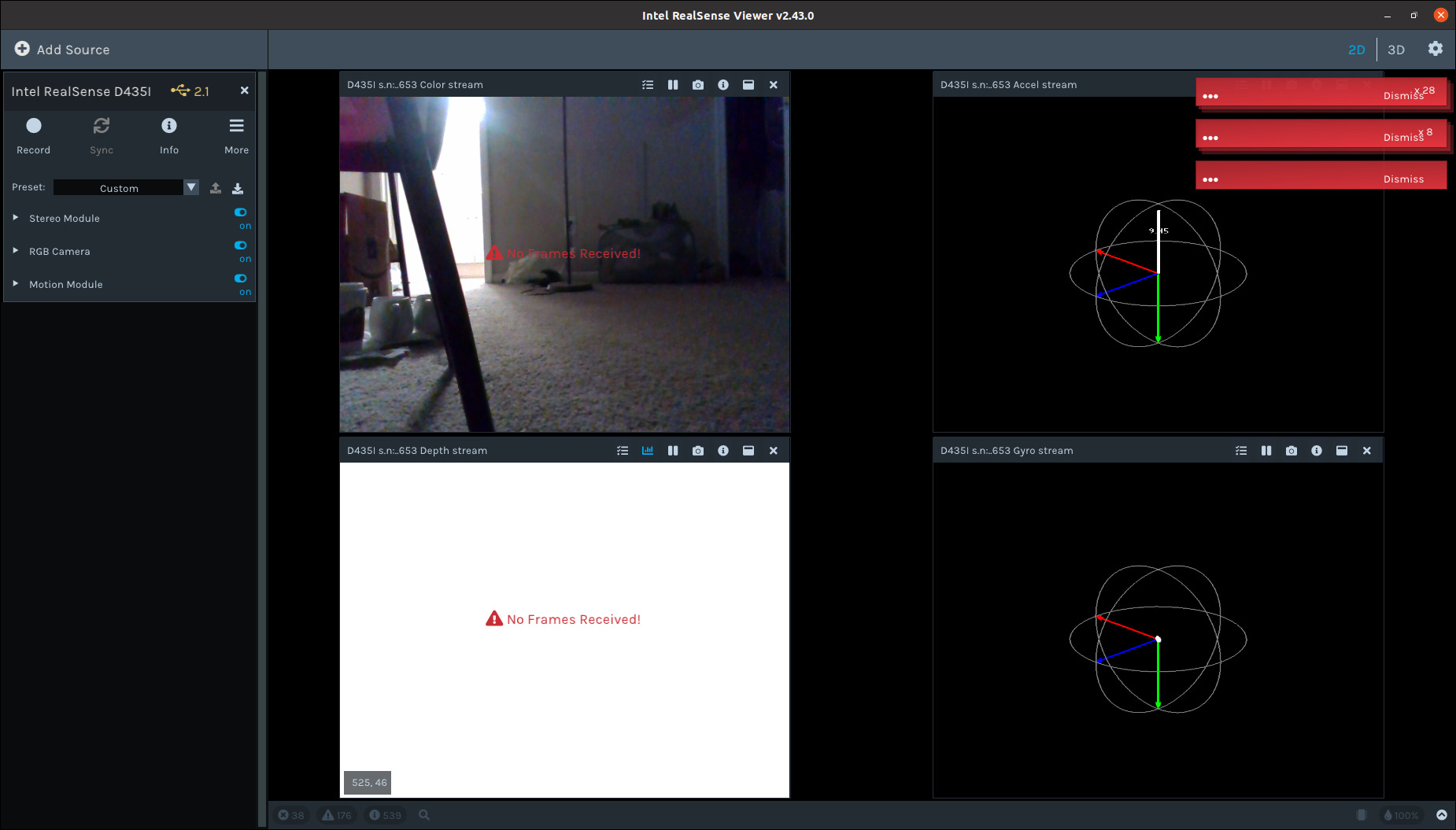Image resolution: width=1456 pixels, height=830 pixels.
Task: Click the Color stream video image
Action: tap(564, 264)
